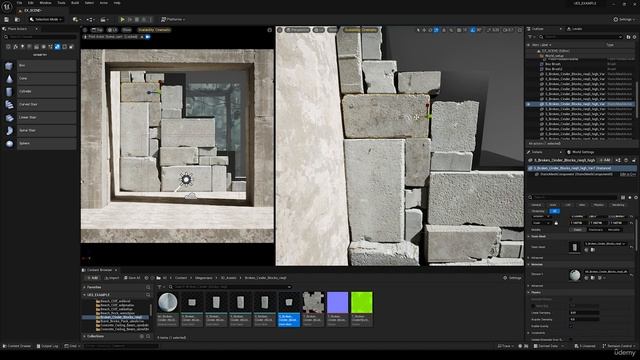Open the add content quick menu icon
Image resolution: width=640 pixels, height=360 pixels.
tap(76, 19)
